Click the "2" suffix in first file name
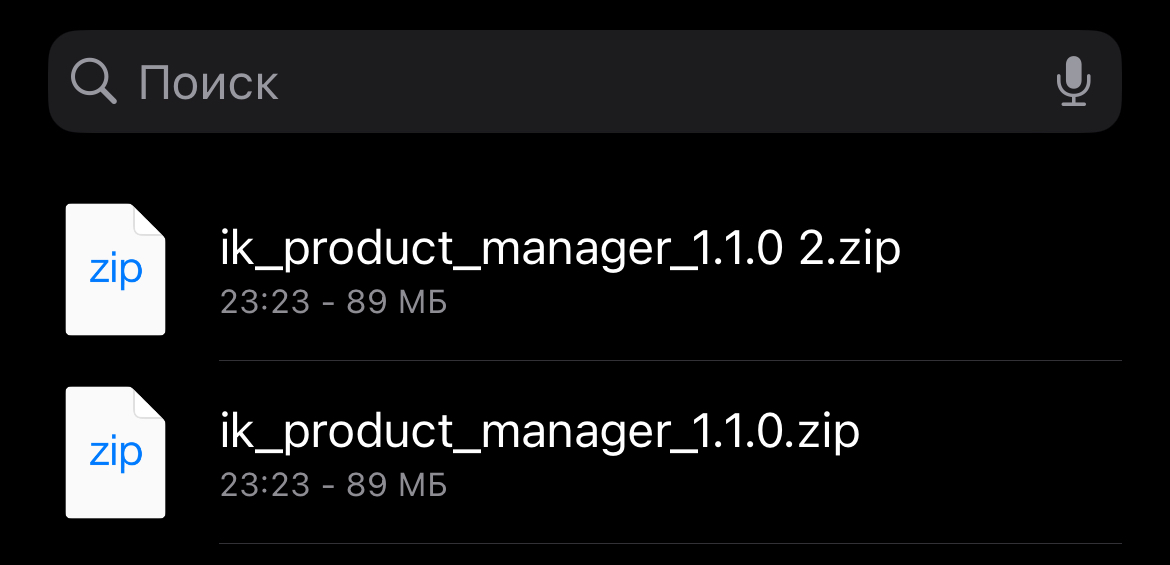 coord(811,250)
